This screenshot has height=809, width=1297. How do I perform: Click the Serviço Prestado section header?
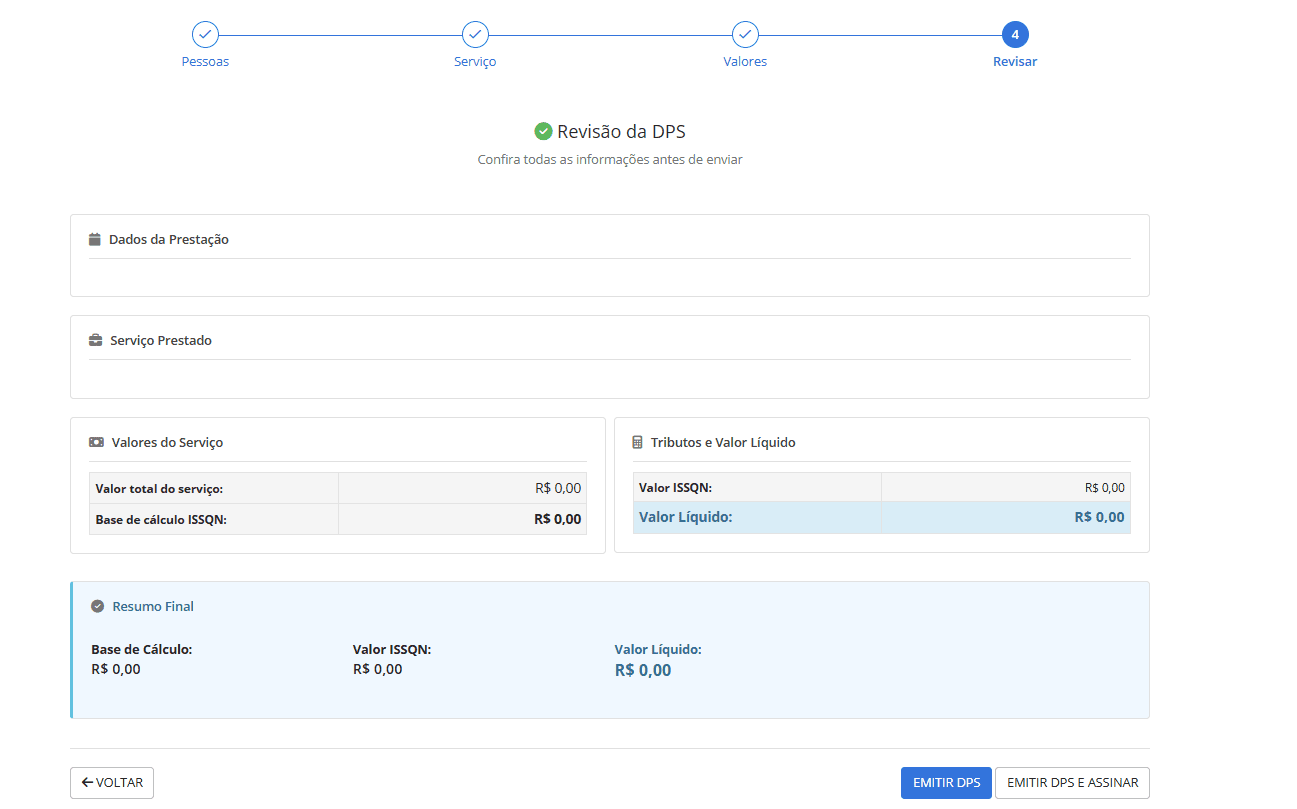tap(161, 341)
